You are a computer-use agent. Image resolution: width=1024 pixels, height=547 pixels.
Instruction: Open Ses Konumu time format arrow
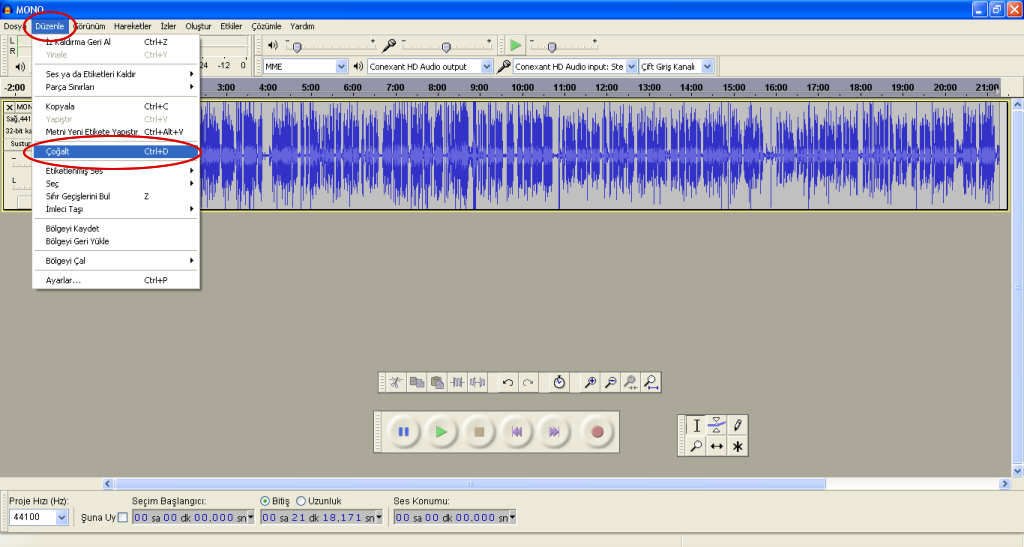click(x=513, y=518)
